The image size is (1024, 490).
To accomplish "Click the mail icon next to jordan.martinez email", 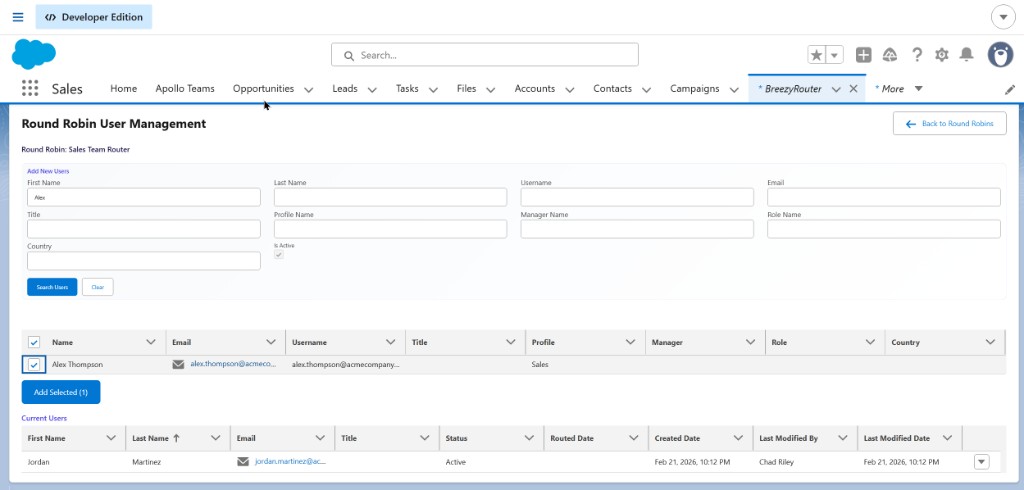I will [243, 462].
